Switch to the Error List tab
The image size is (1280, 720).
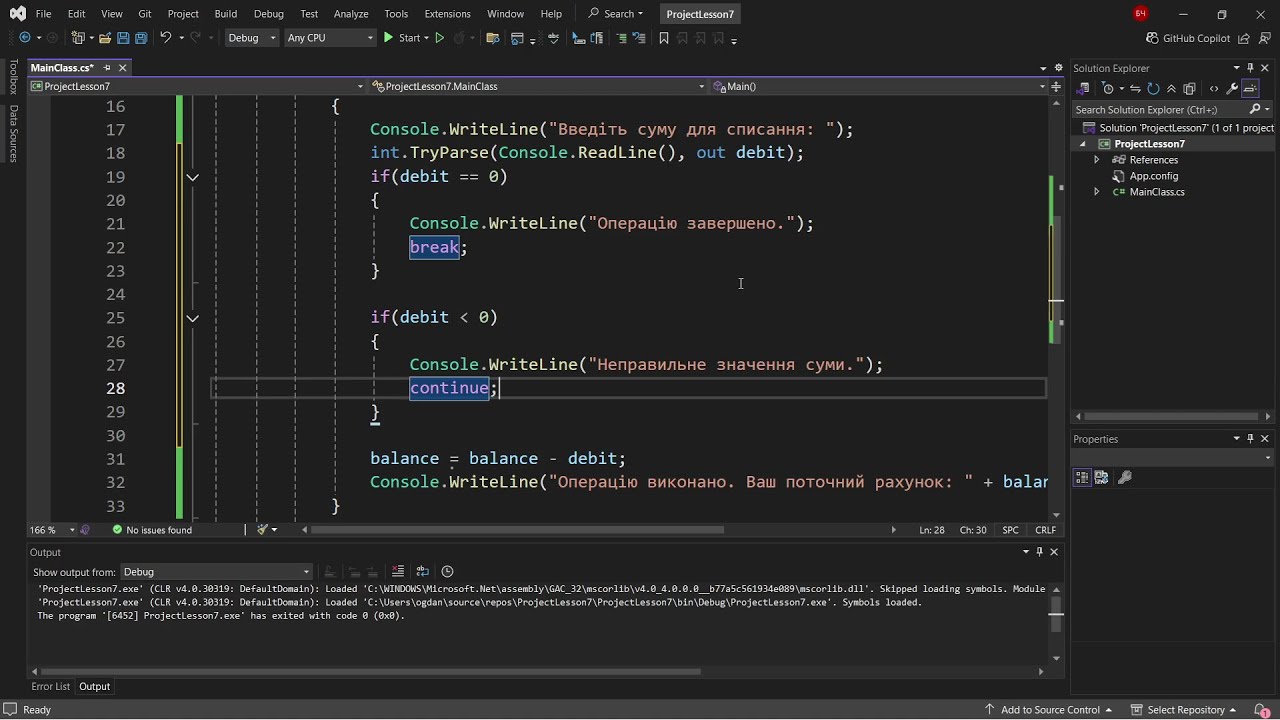pos(51,686)
